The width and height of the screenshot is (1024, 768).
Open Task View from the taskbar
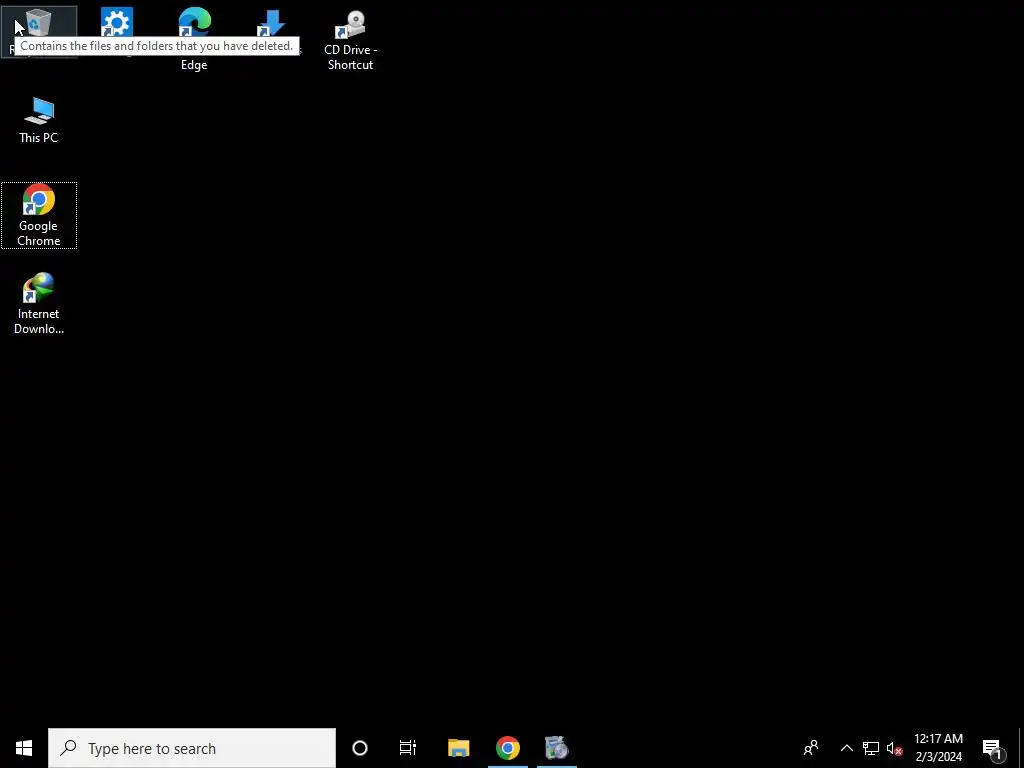point(408,748)
